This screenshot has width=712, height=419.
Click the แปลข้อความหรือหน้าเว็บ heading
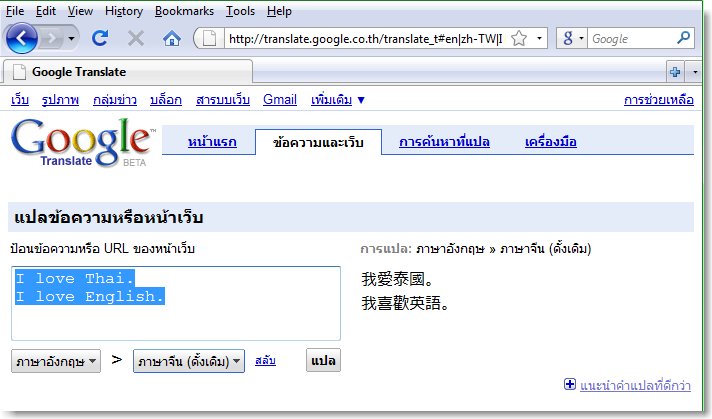[x=109, y=217]
